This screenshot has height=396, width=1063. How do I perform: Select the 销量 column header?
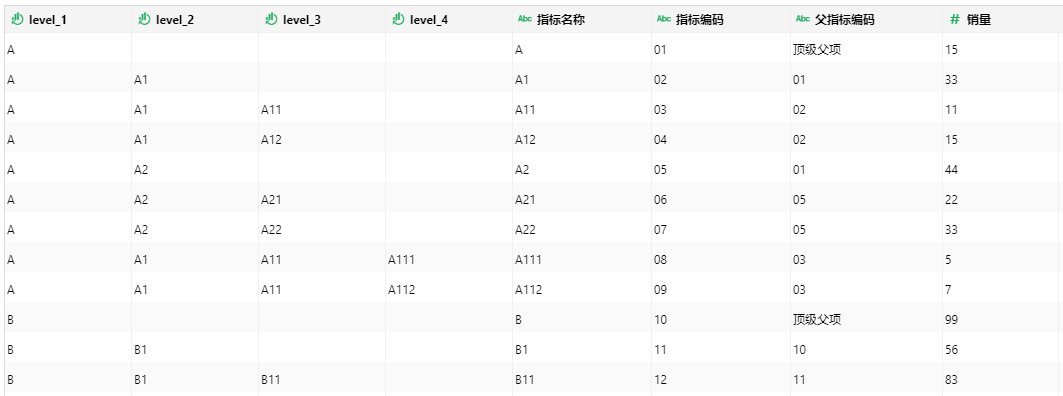(x=1000, y=20)
